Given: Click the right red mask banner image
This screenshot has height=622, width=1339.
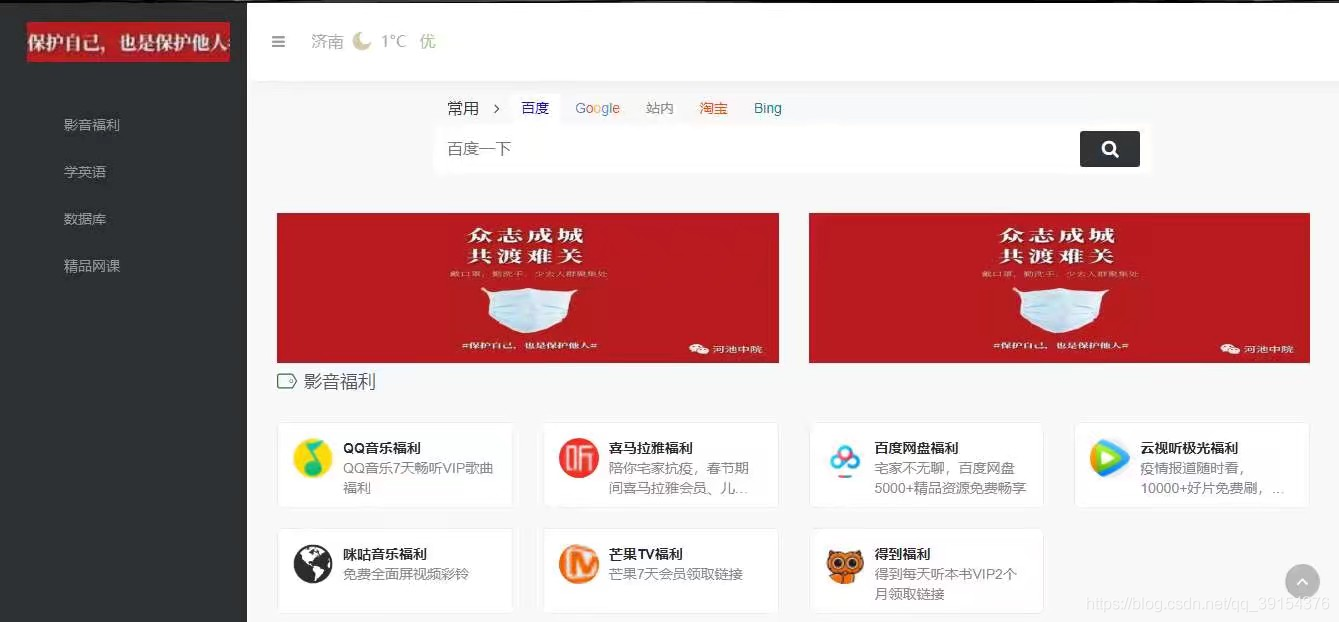Looking at the screenshot, I should coord(1059,288).
